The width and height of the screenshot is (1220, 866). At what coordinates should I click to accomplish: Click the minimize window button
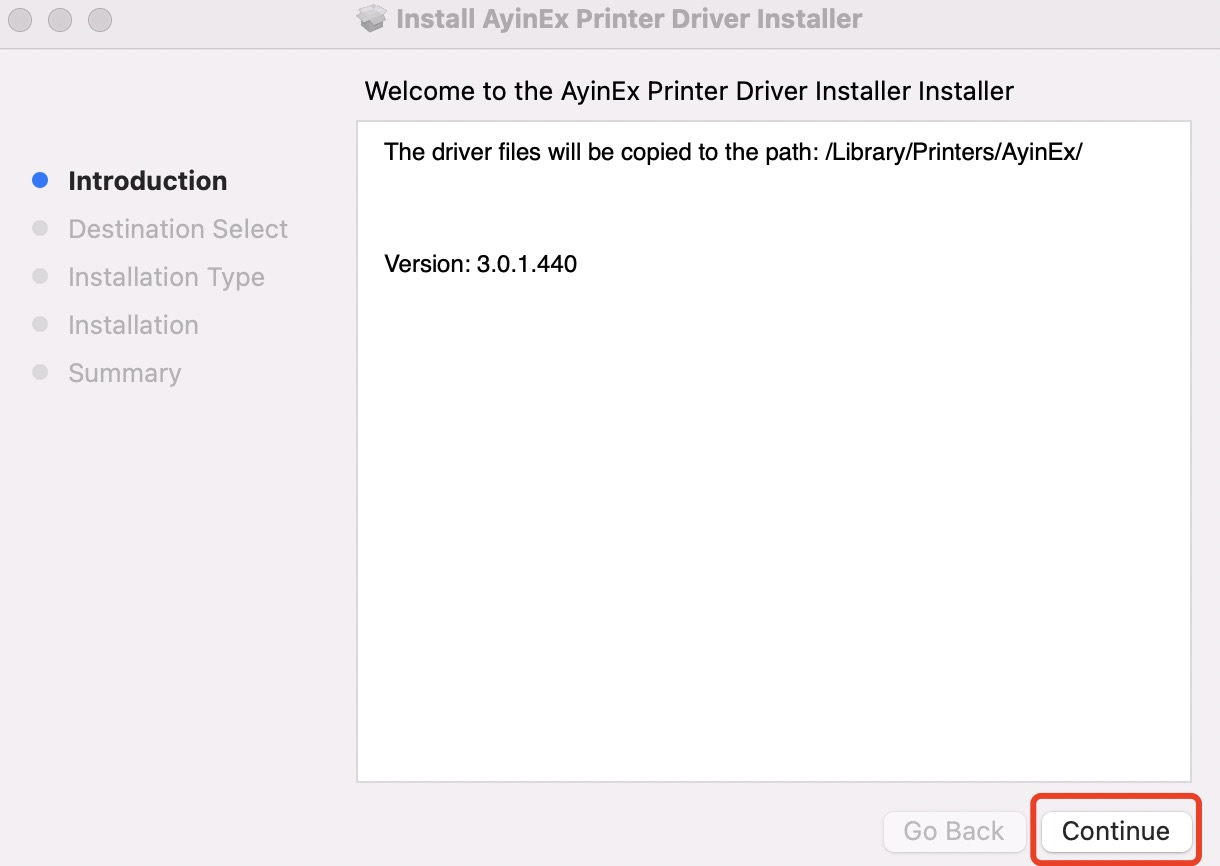[x=60, y=19]
